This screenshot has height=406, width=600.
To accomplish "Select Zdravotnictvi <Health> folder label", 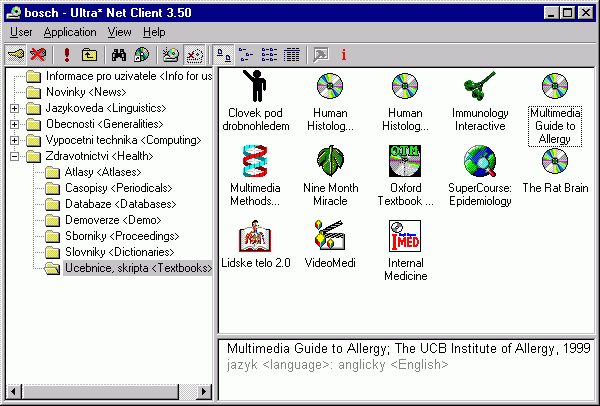I will click(99, 156).
